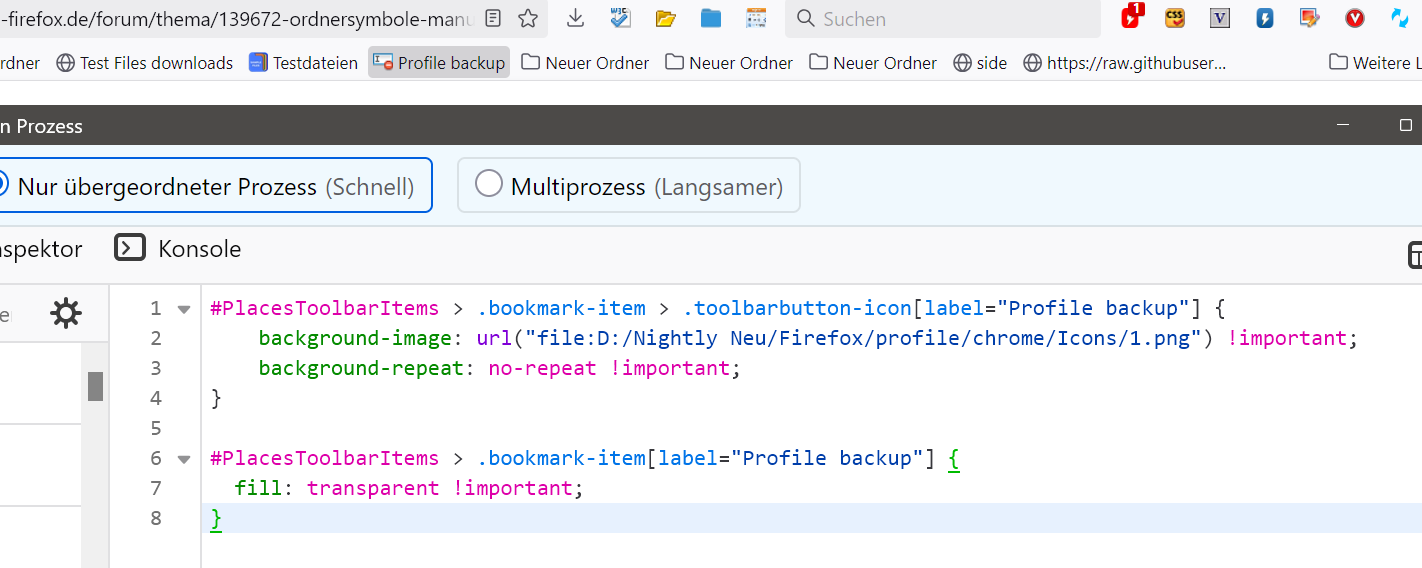Open the Downloads arrow icon
The image size is (1422, 568).
click(x=575, y=18)
